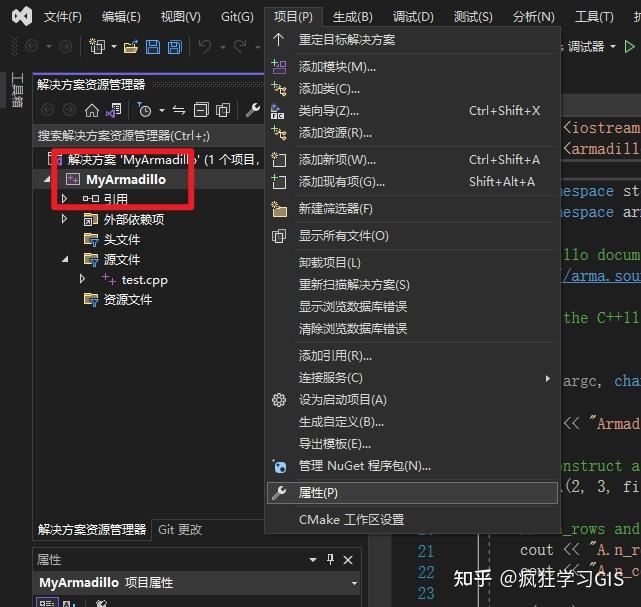Image resolution: width=641 pixels, height=607 pixels.
Task: Choose 添加引用(R)... menu item
Action: point(413,356)
